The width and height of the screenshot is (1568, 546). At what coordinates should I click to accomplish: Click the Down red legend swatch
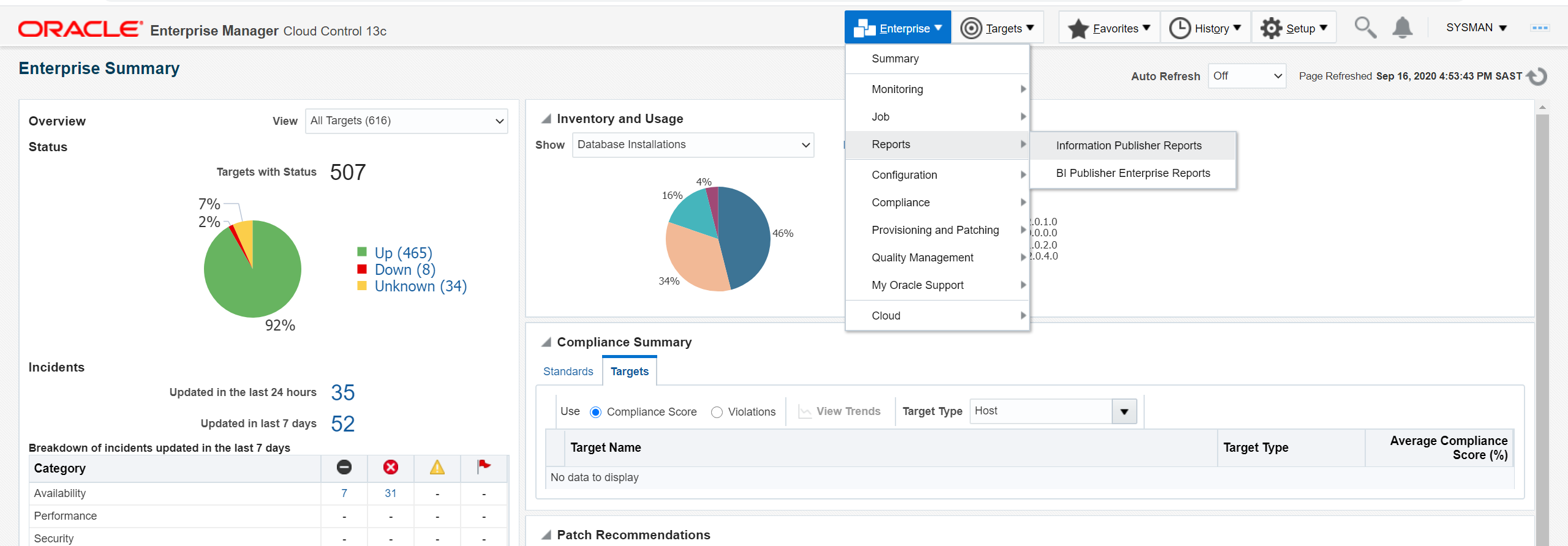pyautogui.click(x=362, y=269)
